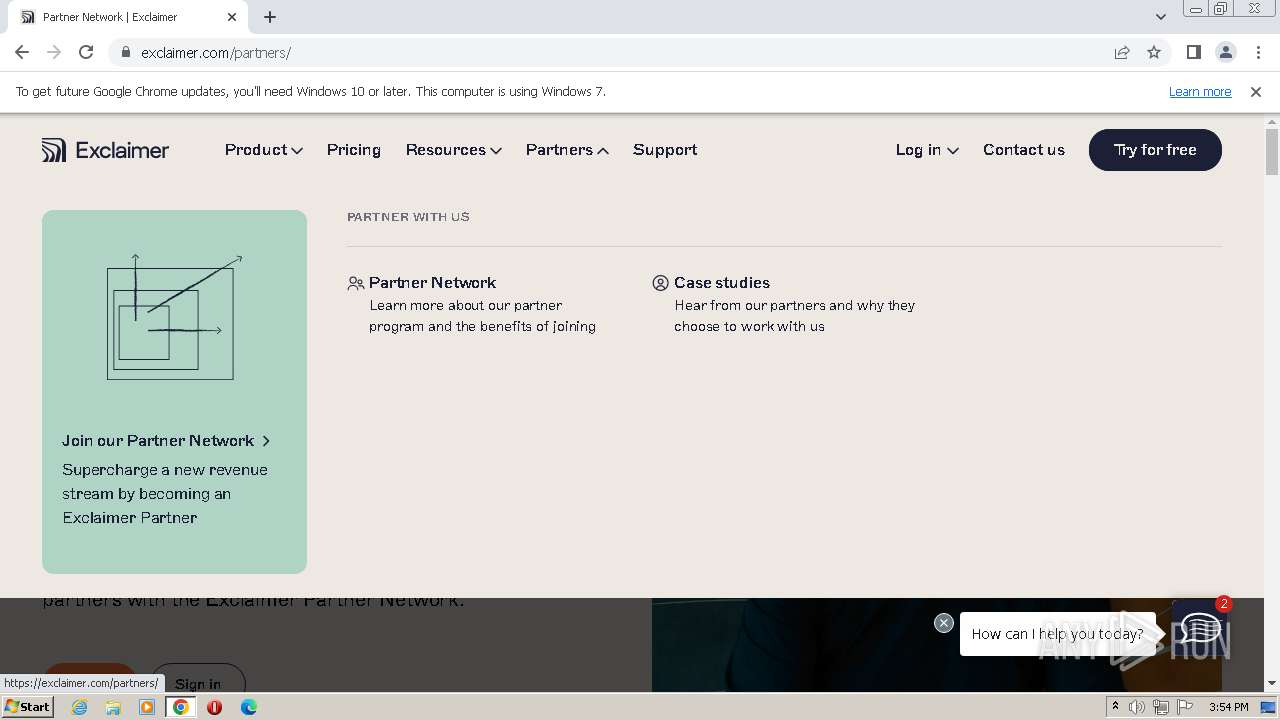1280x720 pixels.
Task: Open File Explorer from the taskbar
Action: coord(113,707)
